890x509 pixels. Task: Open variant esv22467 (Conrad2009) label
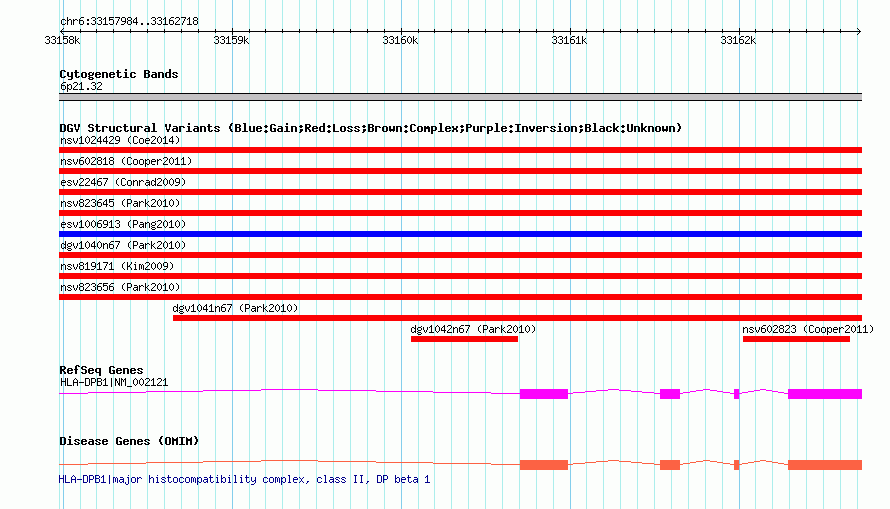pos(123,182)
